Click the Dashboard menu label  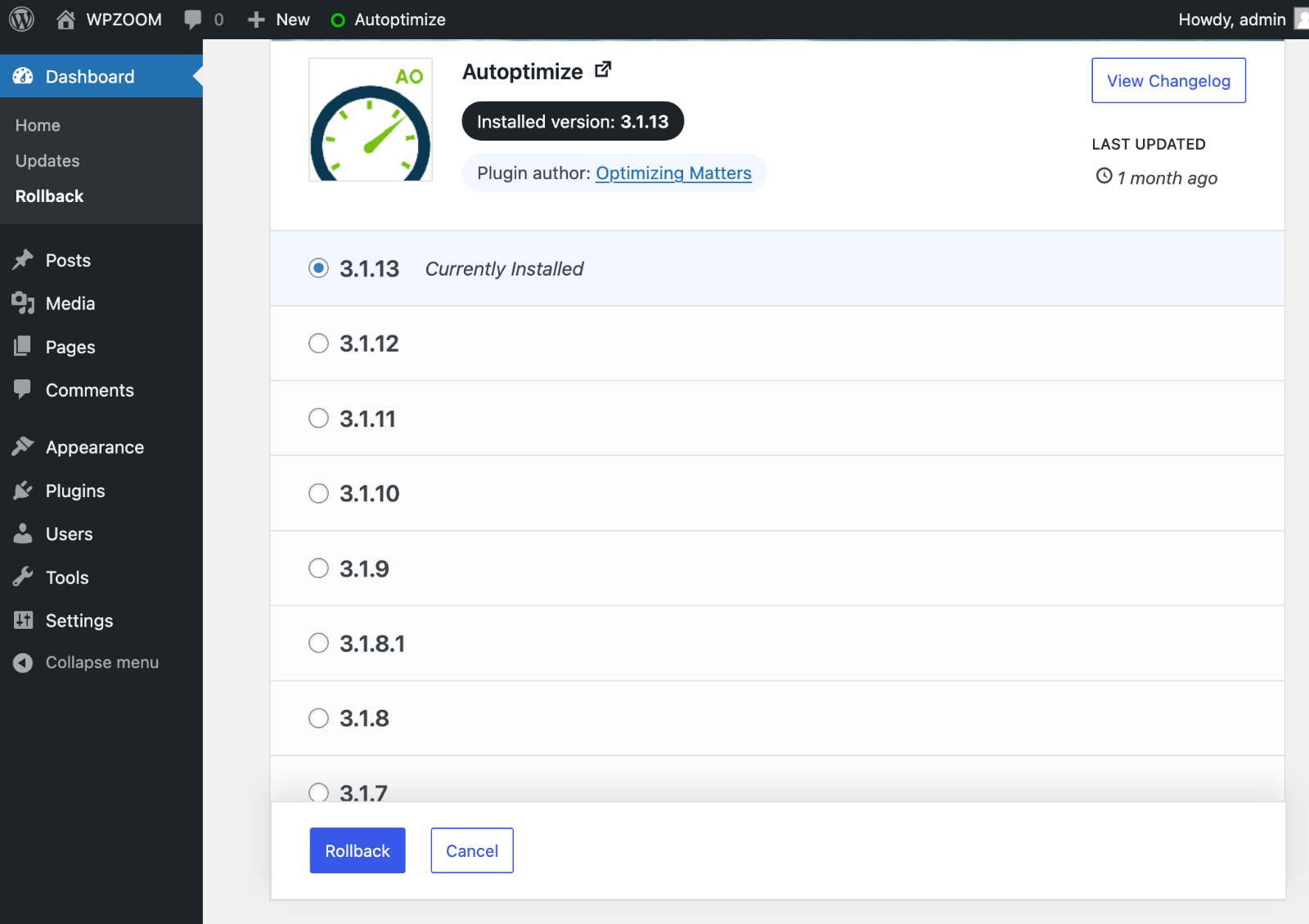[x=90, y=77]
